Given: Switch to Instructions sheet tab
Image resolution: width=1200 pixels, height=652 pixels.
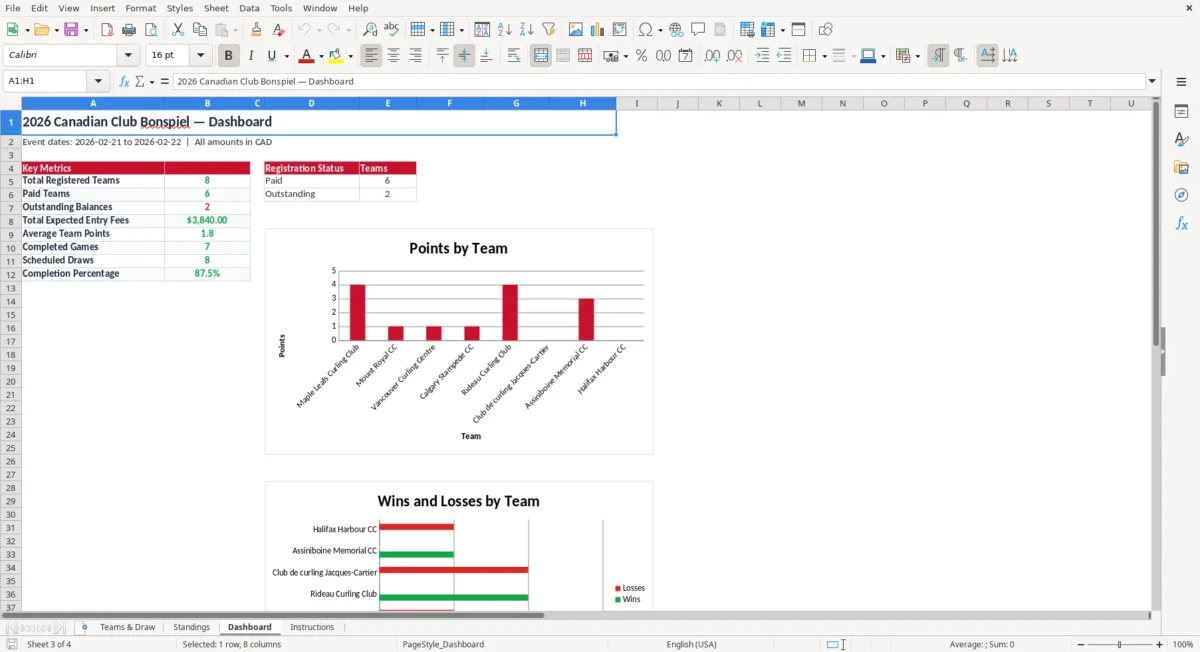Looking at the screenshot, I should click(312, 627).
